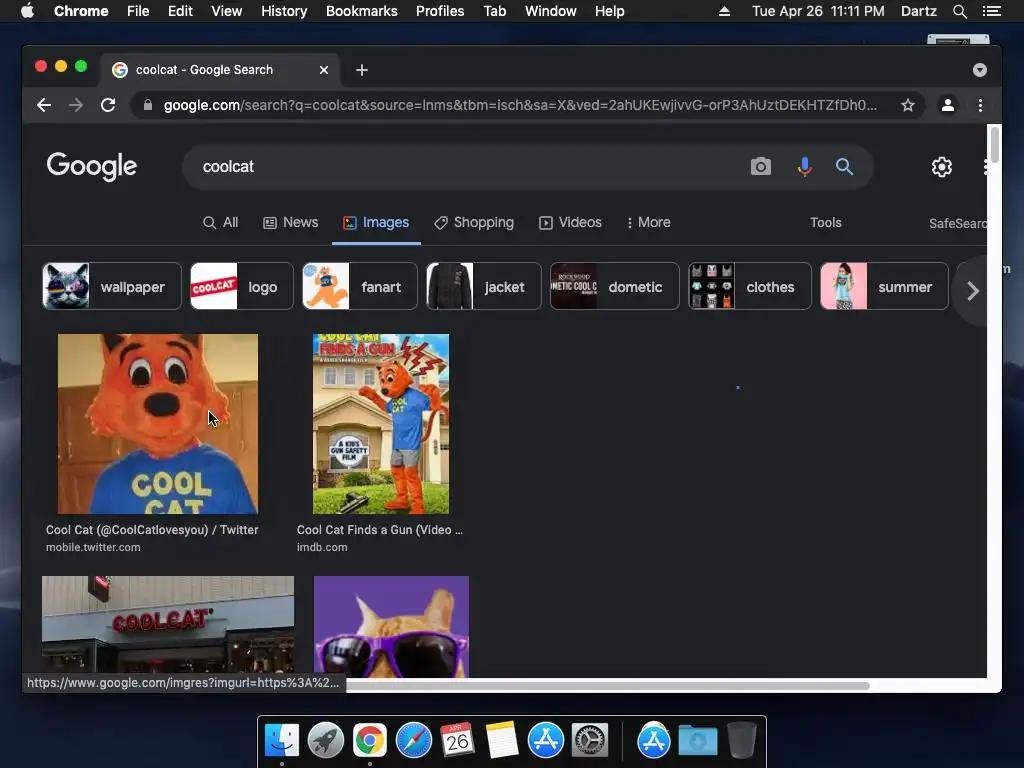This screenshot has height=768, width=1024.
Task: Open the Chrome menu in menu bar
Action: pyautogui.click(x=81, y=11)
